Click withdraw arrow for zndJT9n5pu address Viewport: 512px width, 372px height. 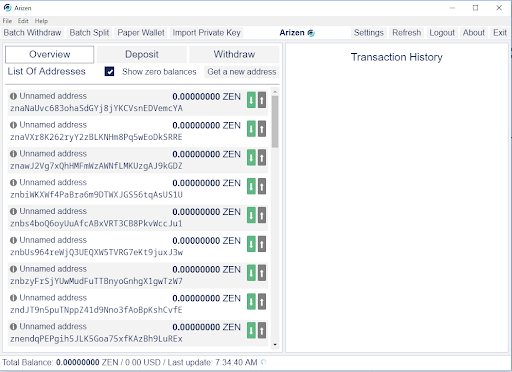pos(262,302)
